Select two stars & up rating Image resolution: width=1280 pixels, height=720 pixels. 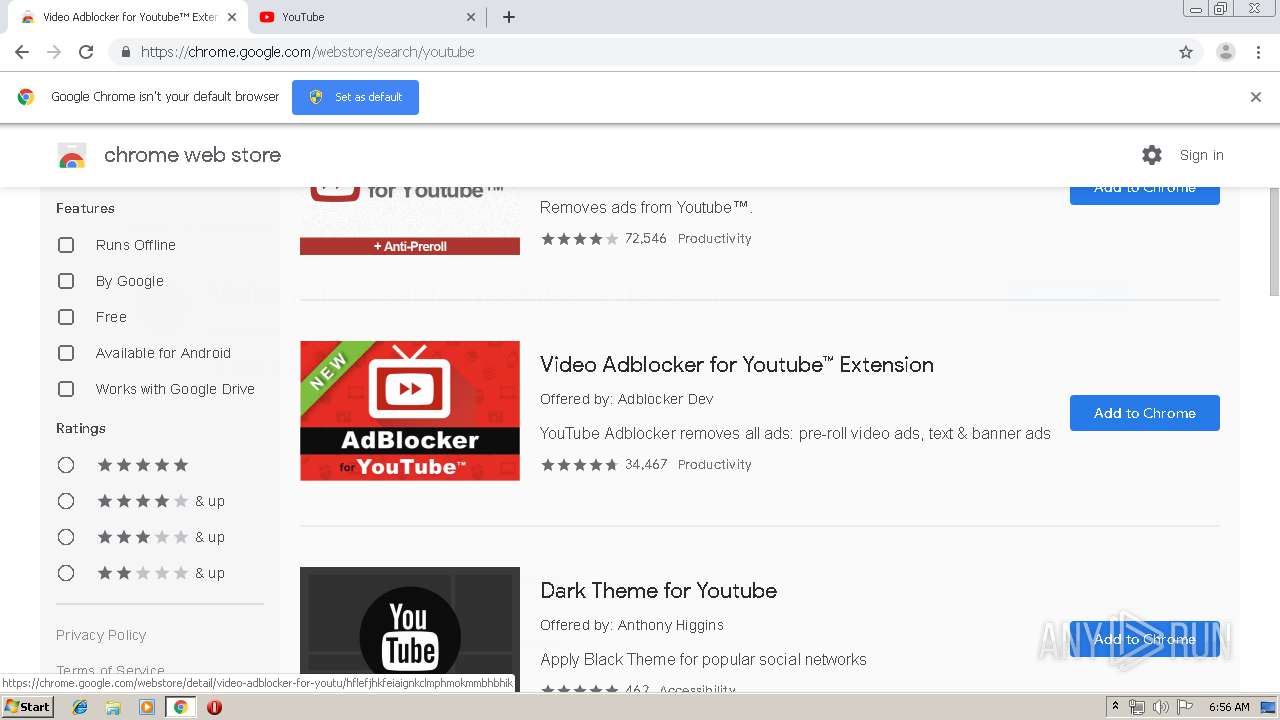click(x=66, y=573)
